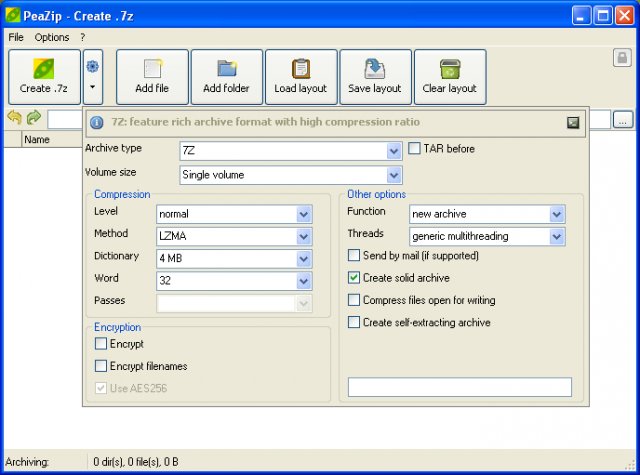Click the Save layout toolbar button
Screen dimensions: 640x475
pyautogui.click(x=376, y=77)
